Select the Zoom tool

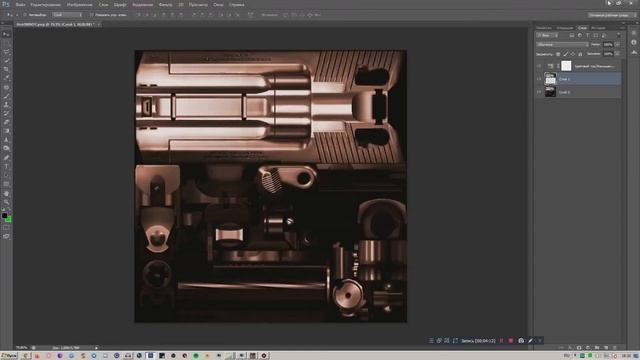[6, 202]
